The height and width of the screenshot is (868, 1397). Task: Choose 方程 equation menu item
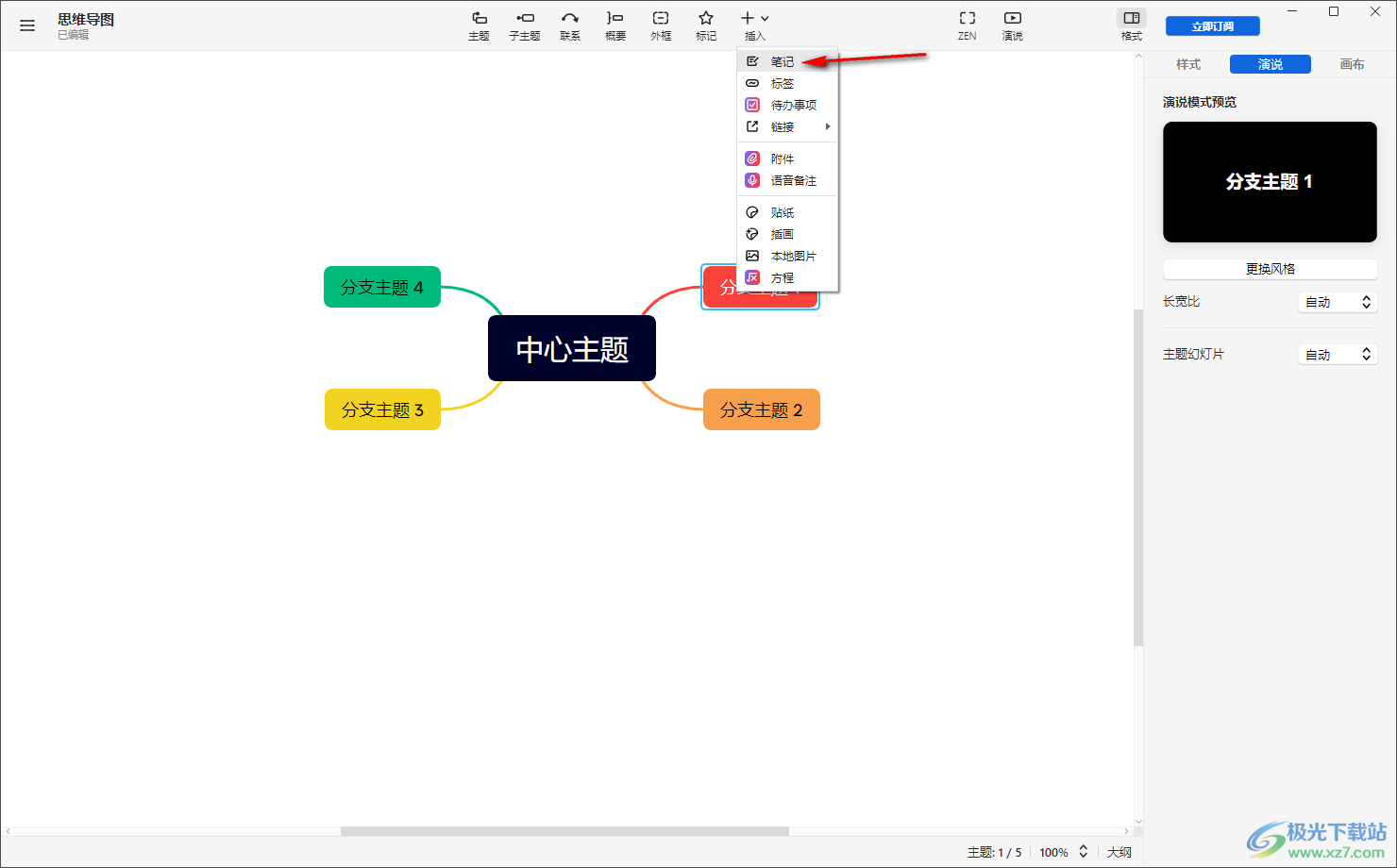pyautogui.click(x=787, y=277)
